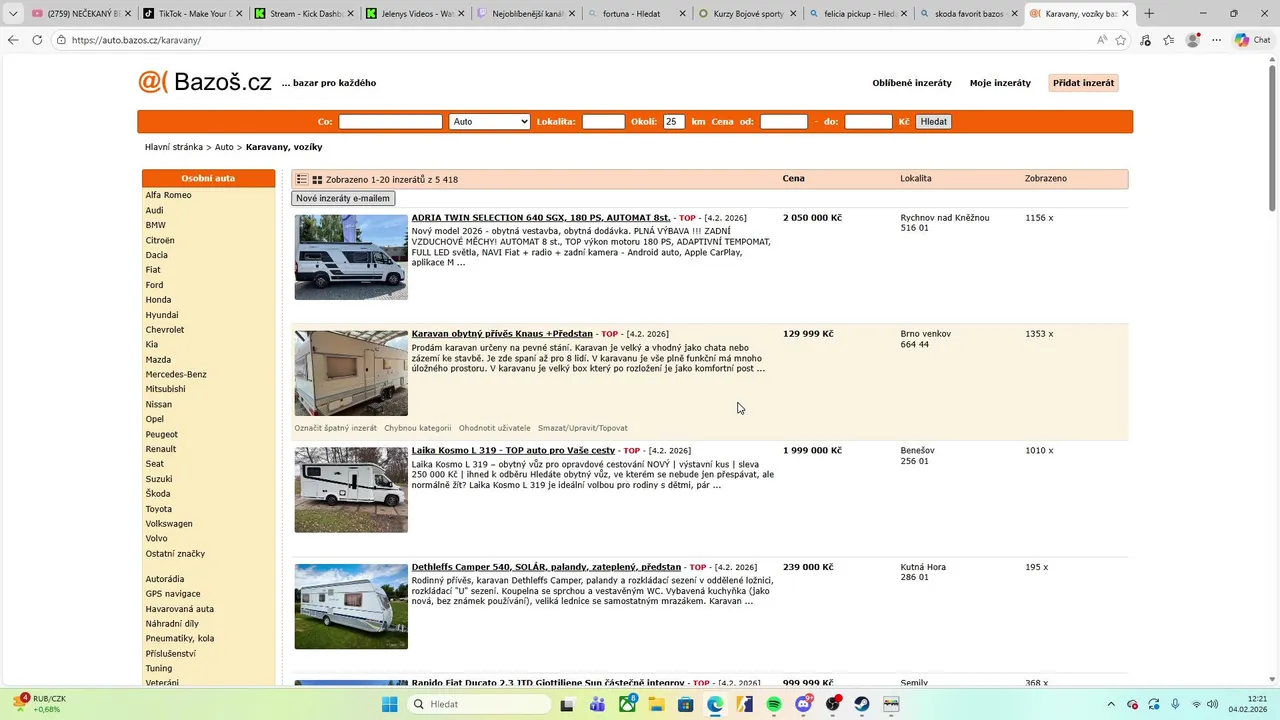Click Označit špatný inzerát link

click(335, 428)
